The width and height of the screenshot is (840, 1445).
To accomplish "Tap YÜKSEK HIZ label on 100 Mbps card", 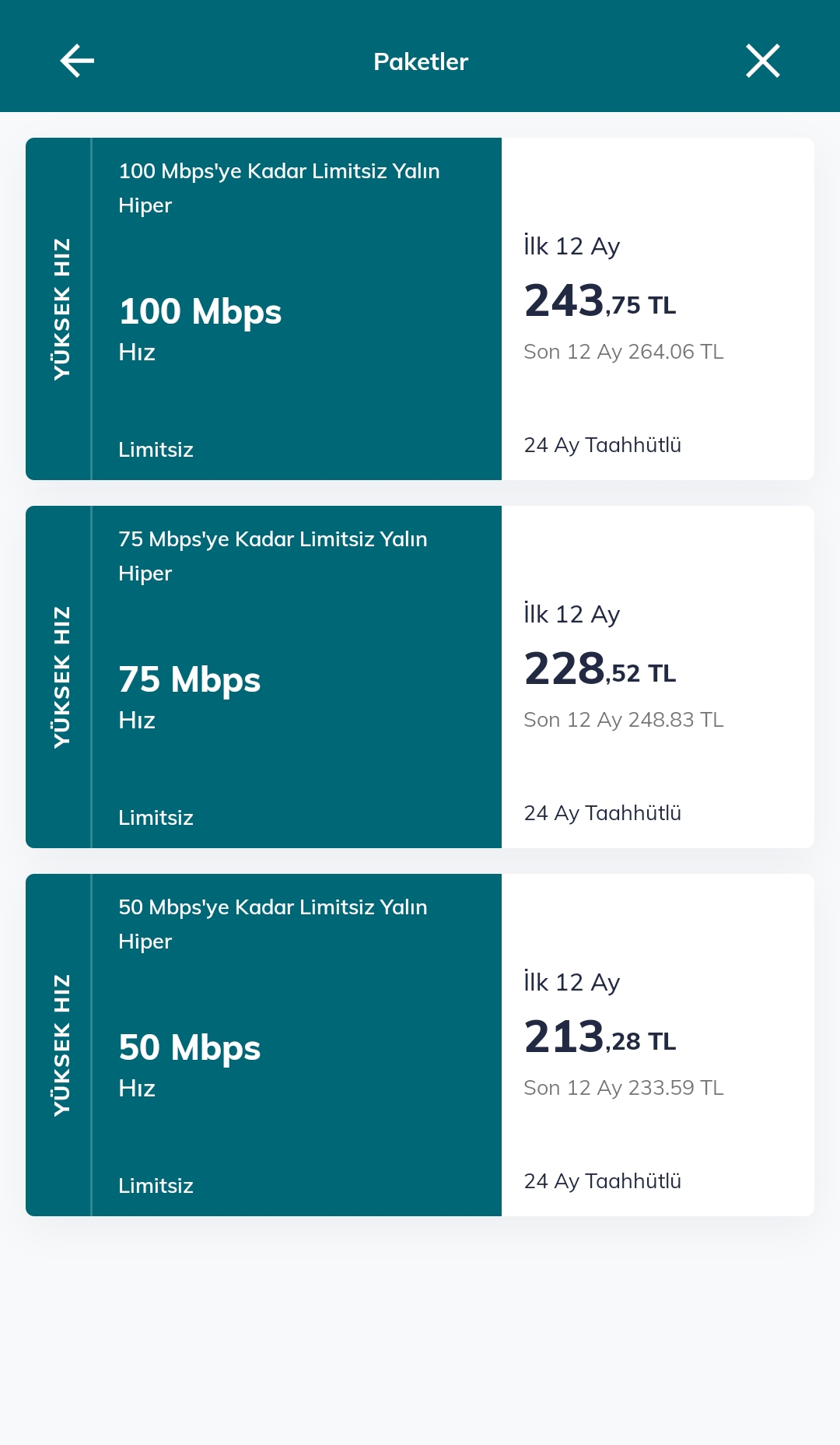I will (x=61, y=309).
